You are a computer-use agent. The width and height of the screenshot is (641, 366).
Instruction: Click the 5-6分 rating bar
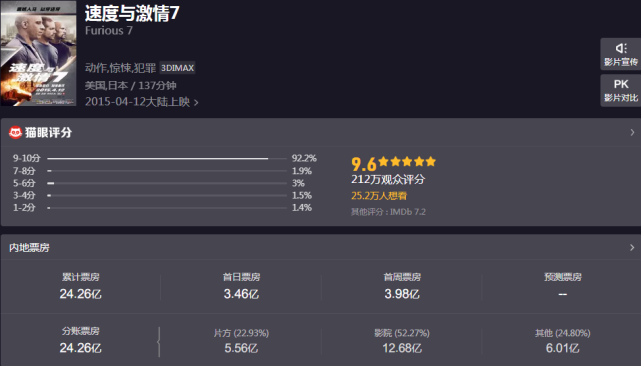(x=167, y=183)
